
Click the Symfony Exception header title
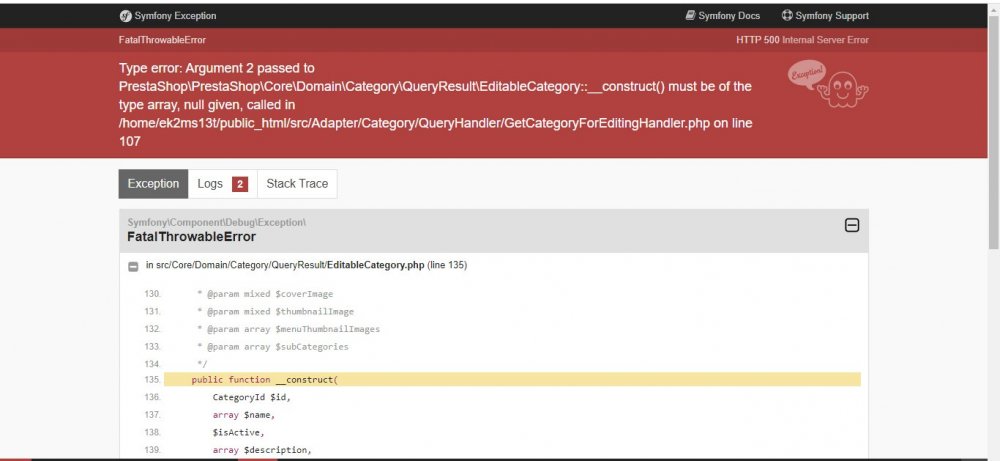point(175,16)
